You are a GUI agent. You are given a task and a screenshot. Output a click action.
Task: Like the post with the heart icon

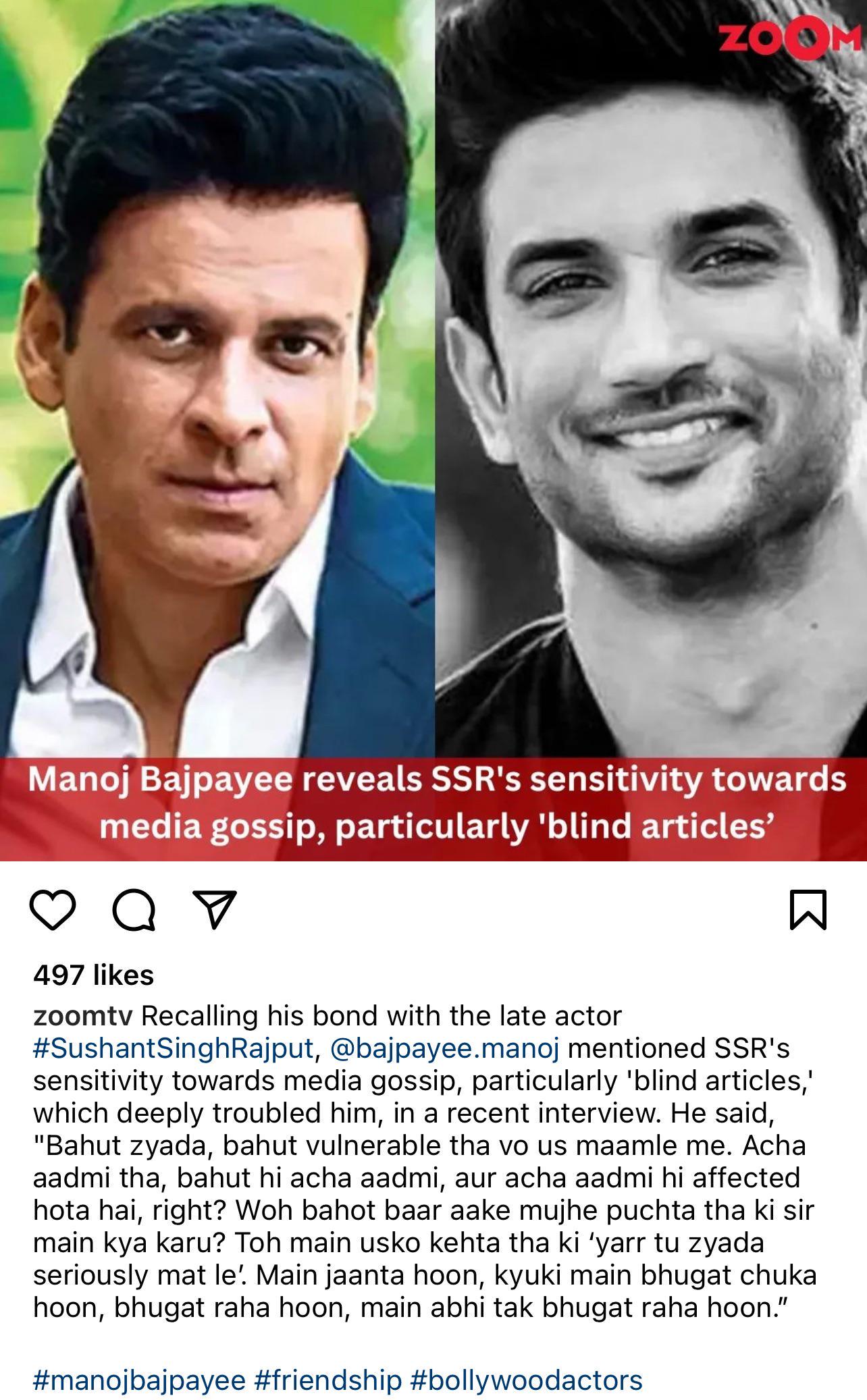tap(53, 909)
